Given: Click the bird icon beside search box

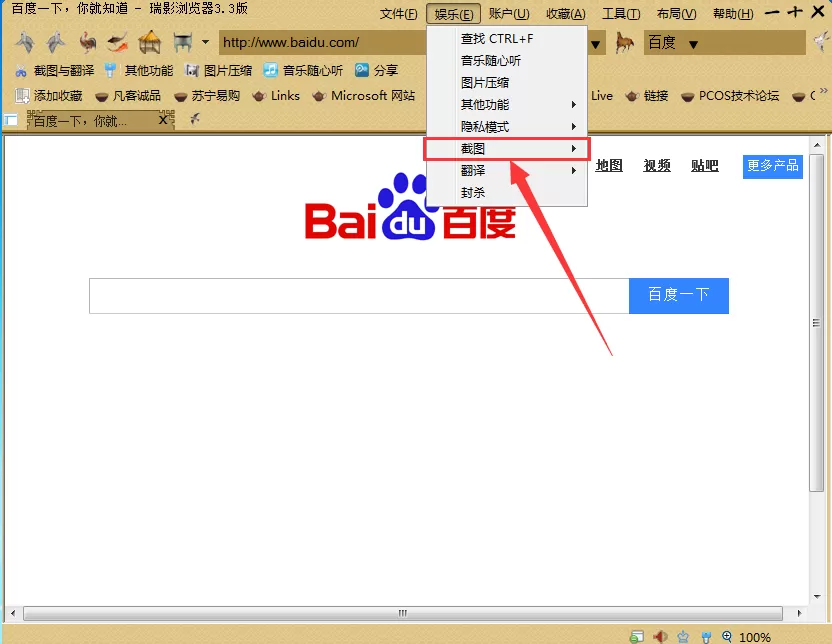Looking at the screenshot, I should pos(822,41).
